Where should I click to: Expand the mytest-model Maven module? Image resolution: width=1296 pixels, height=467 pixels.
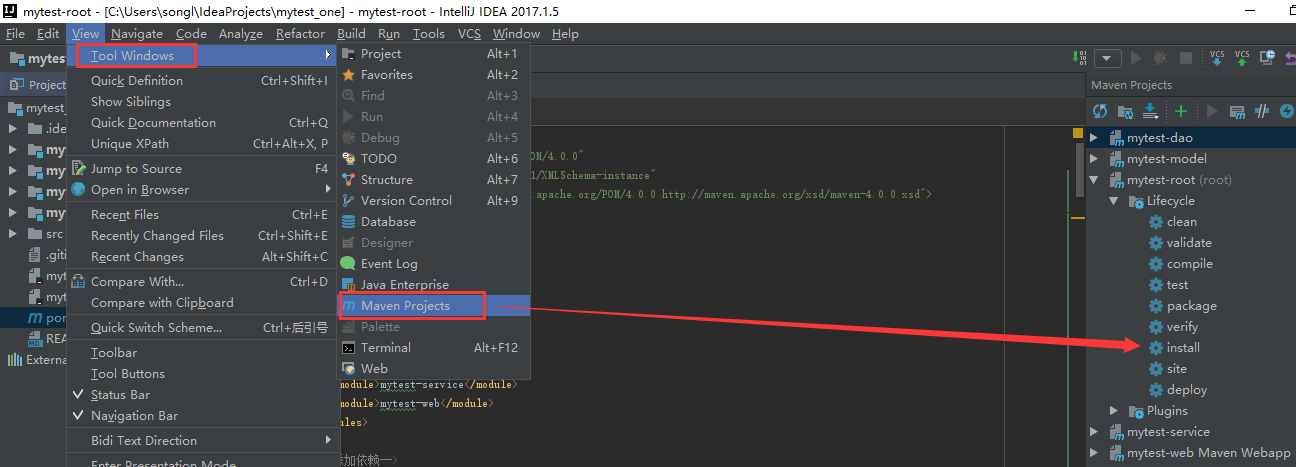(1094, 159)
